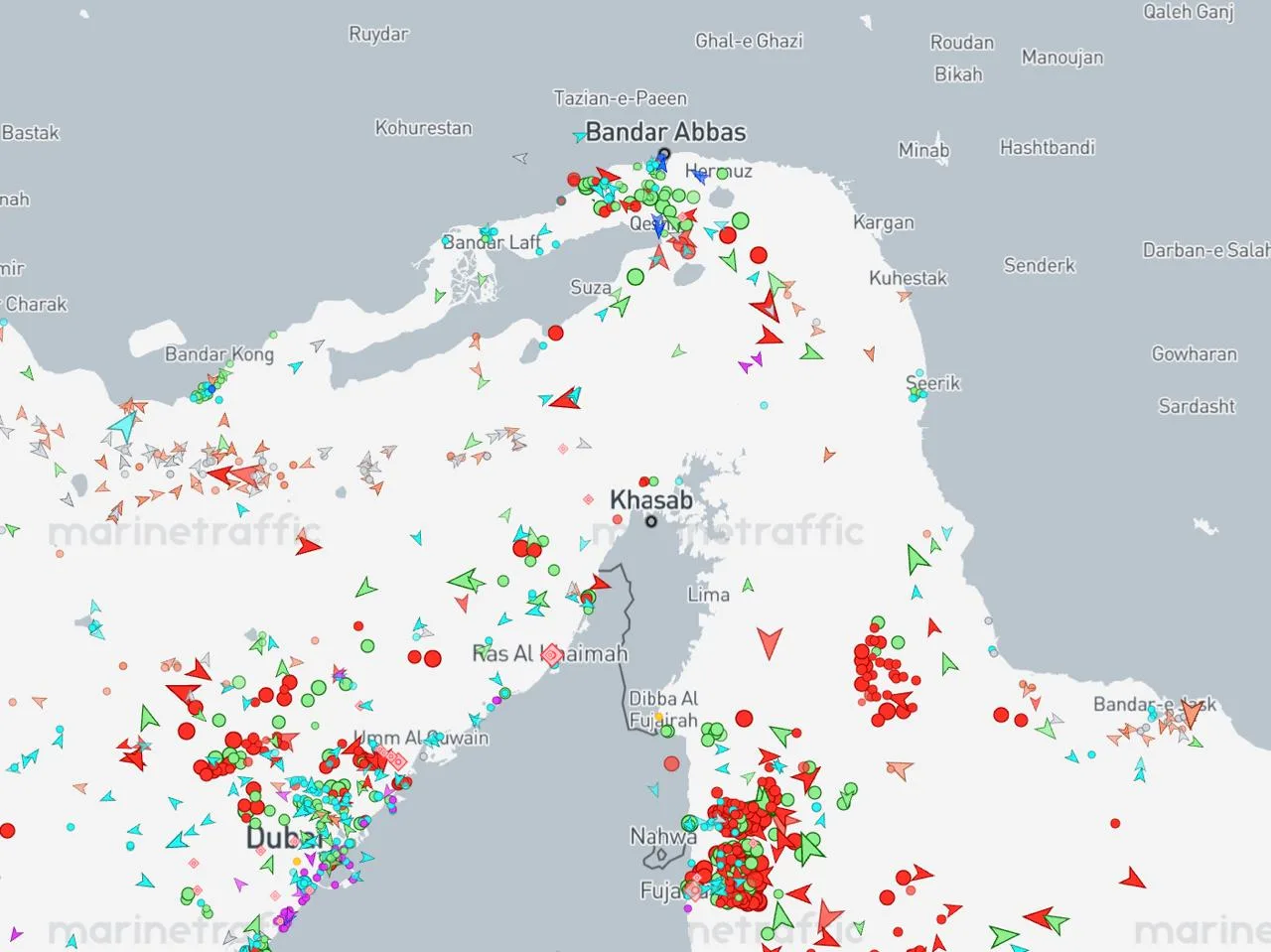Screen dimensions: 1271x952
Task: Select the magenta vessel arrows southeast of Qeshm
Action: click(x=751, y=363)
